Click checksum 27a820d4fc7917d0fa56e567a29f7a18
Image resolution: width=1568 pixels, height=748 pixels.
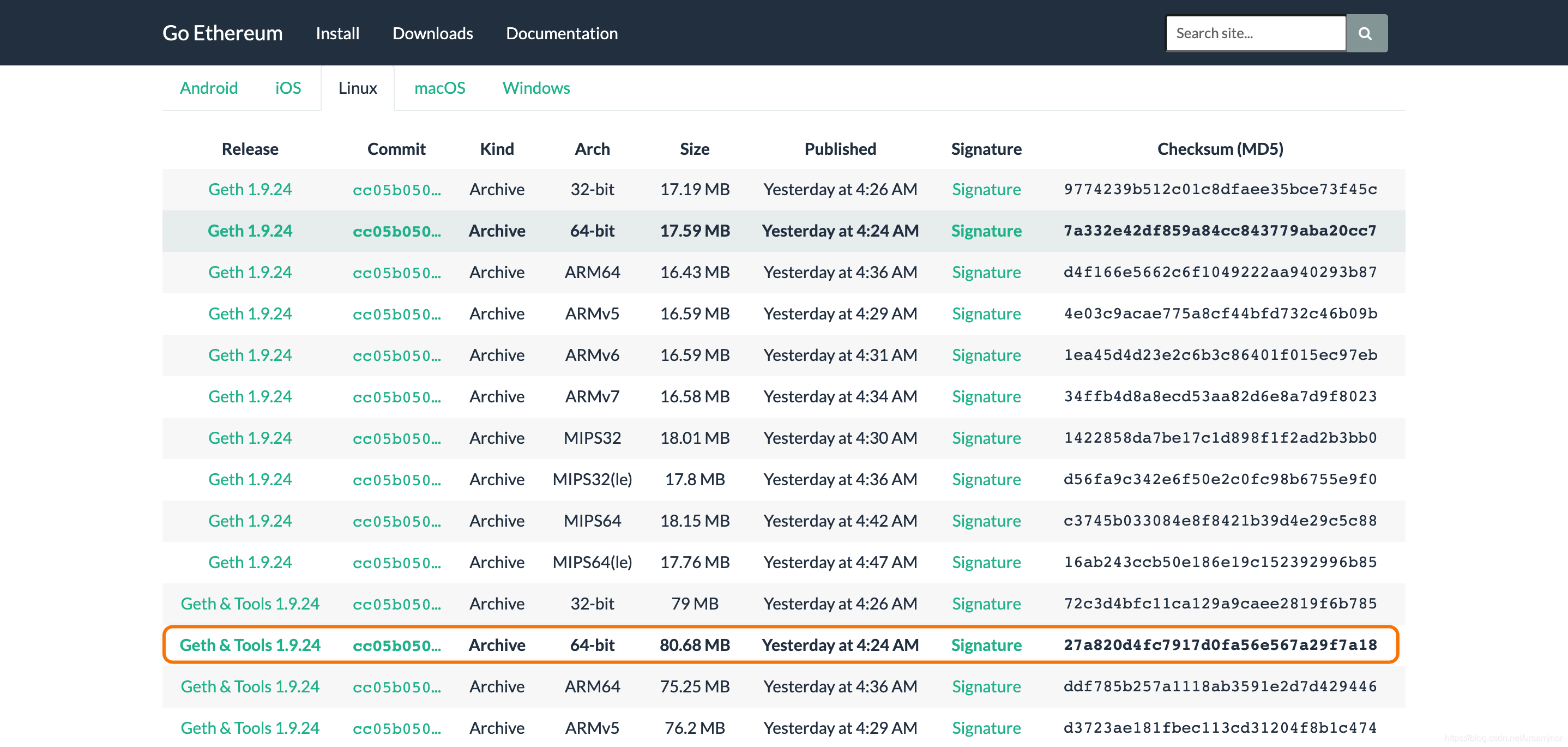click(1220, 644)
